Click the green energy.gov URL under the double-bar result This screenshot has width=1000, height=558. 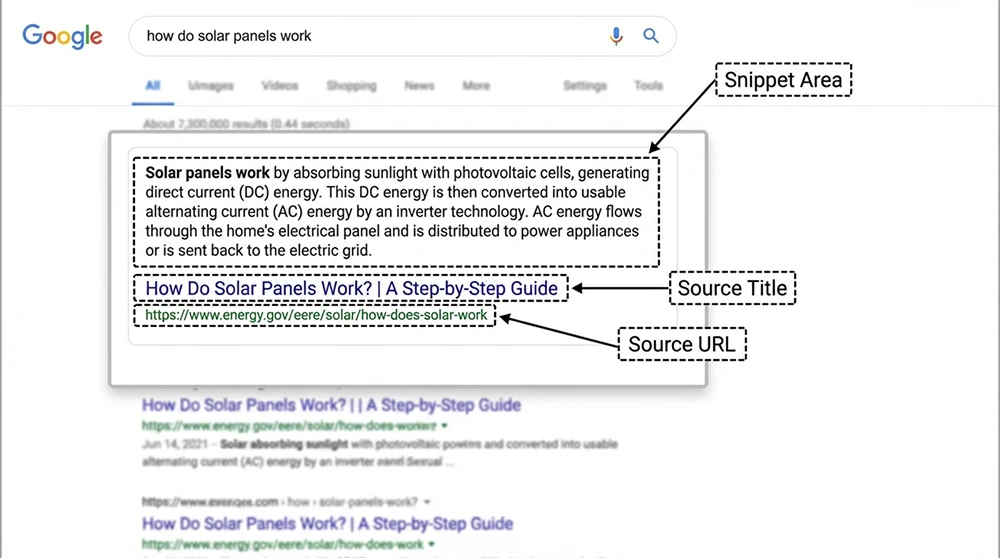pos(289,425)
